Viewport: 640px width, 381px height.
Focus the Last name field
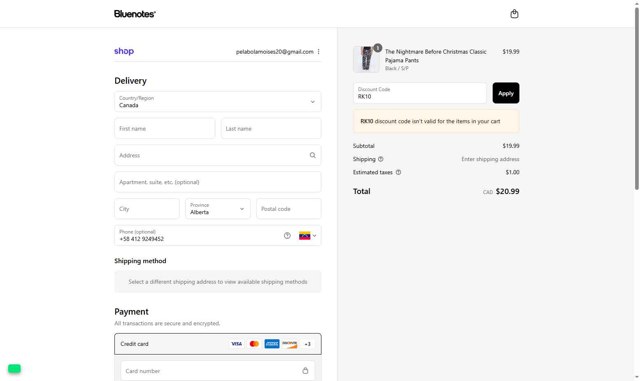(271, 129)
